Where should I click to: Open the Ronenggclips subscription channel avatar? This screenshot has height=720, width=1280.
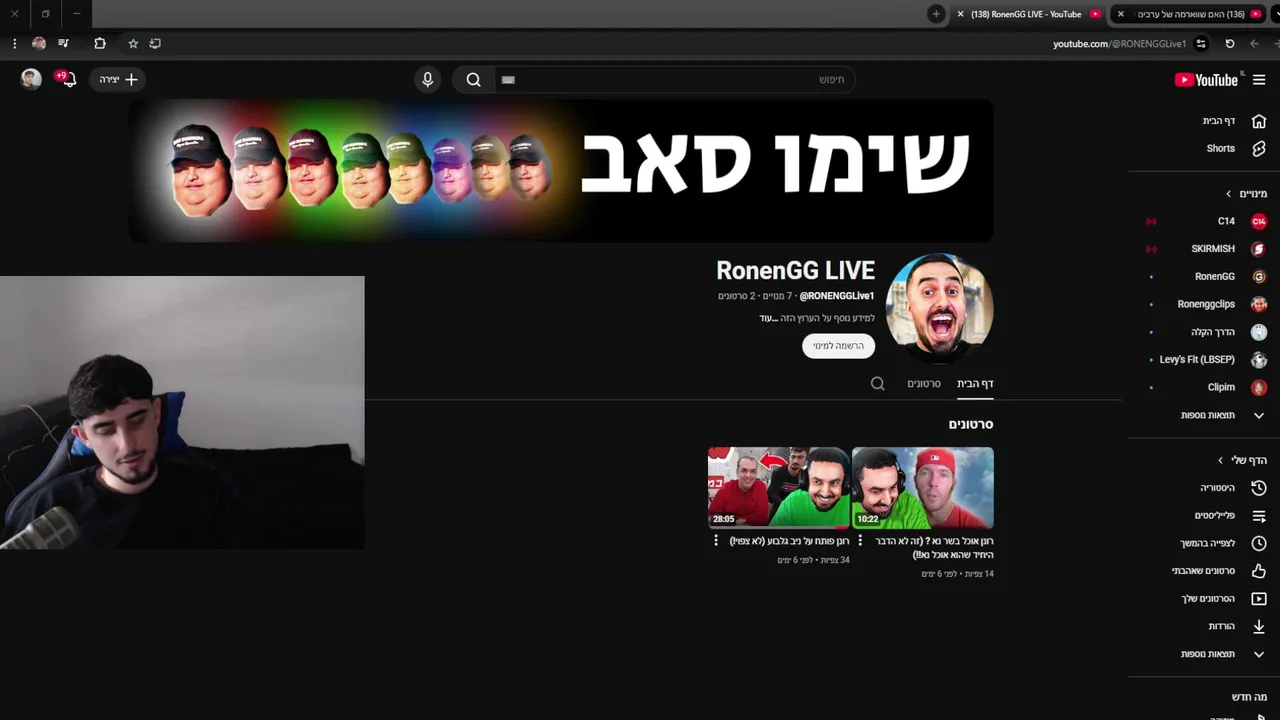coord(1259,304)
